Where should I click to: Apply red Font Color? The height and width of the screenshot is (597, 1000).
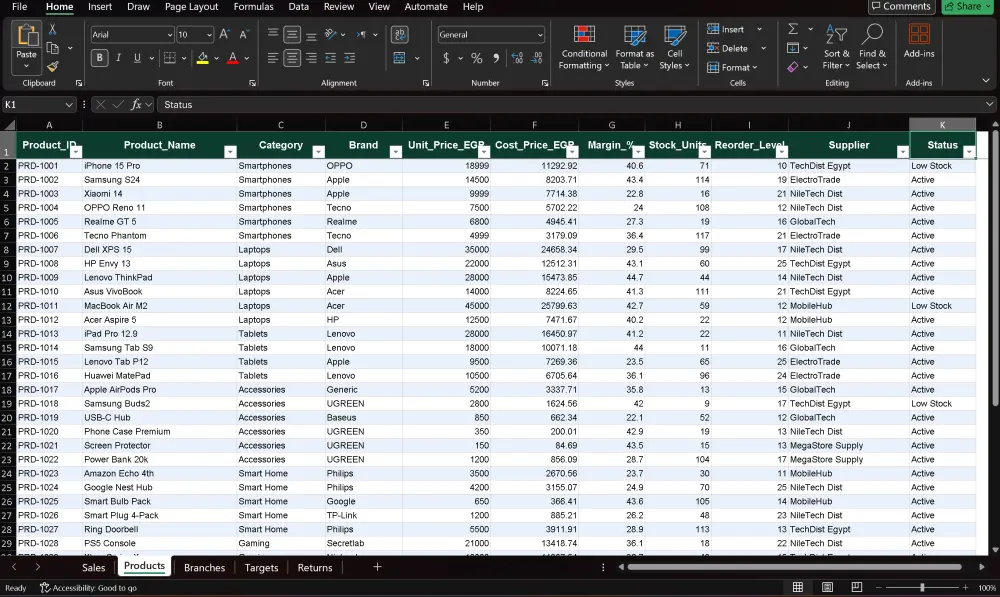pyautogui.click(x=233, y=58)
